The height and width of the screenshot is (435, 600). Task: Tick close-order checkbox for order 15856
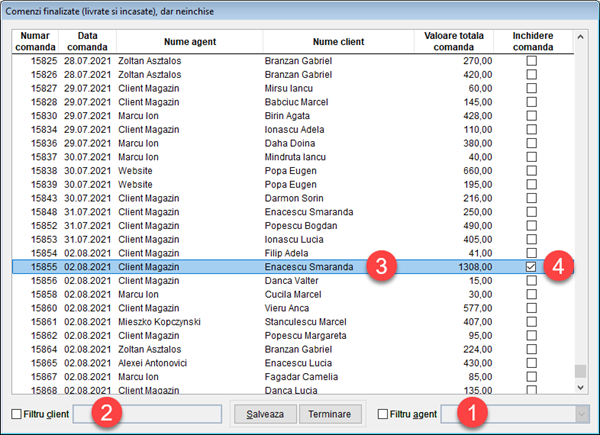pos(532,282)
